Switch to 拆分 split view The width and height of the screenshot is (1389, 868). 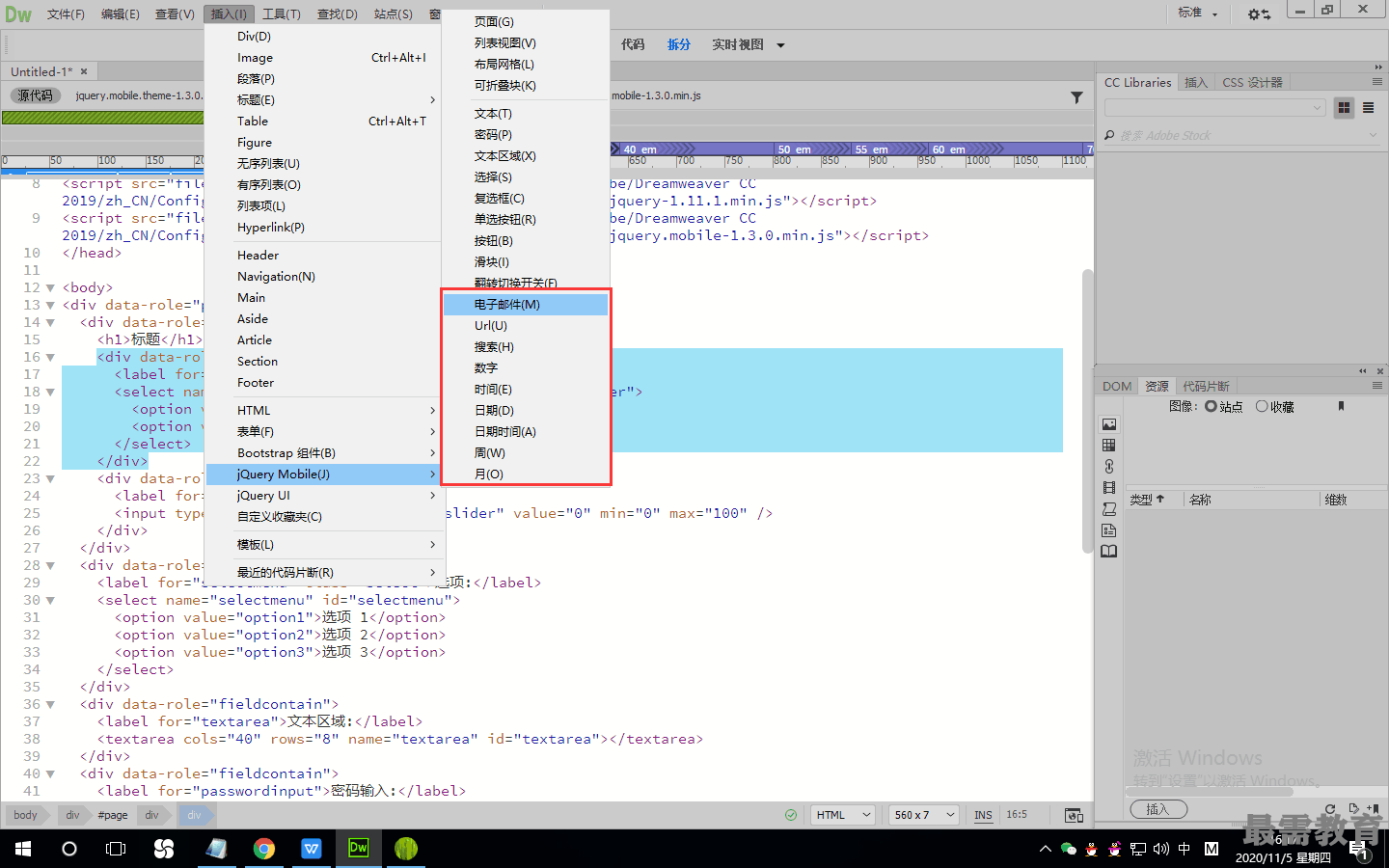(x=679, y=45)
